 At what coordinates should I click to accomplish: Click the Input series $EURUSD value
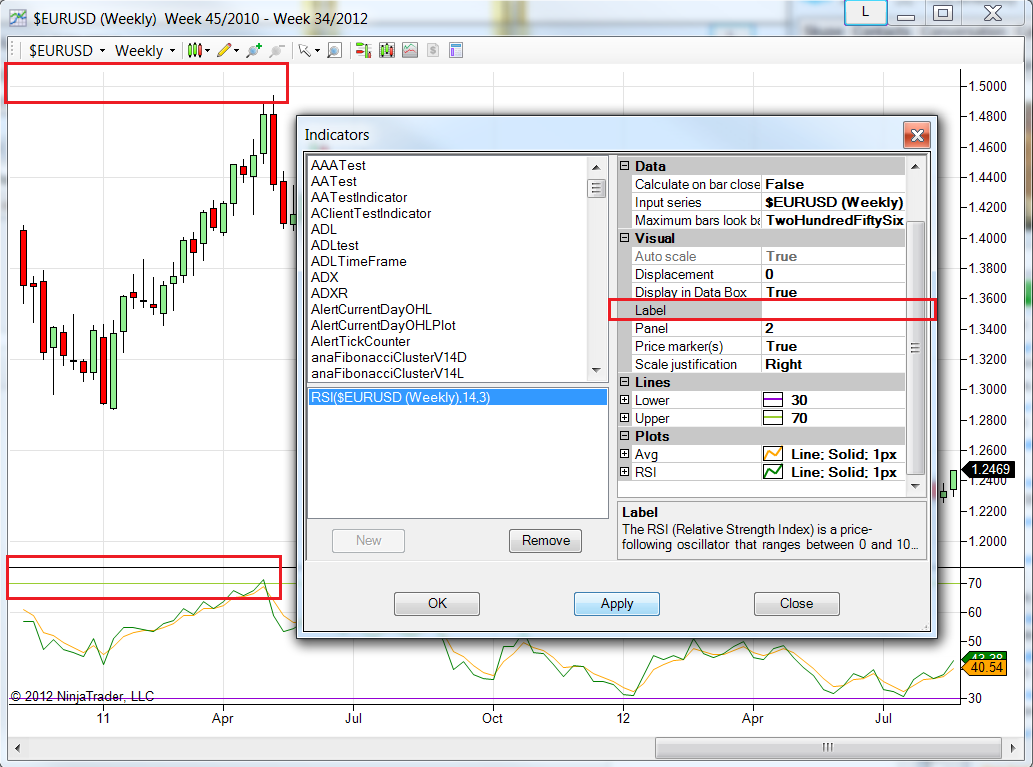click(833, 202)
